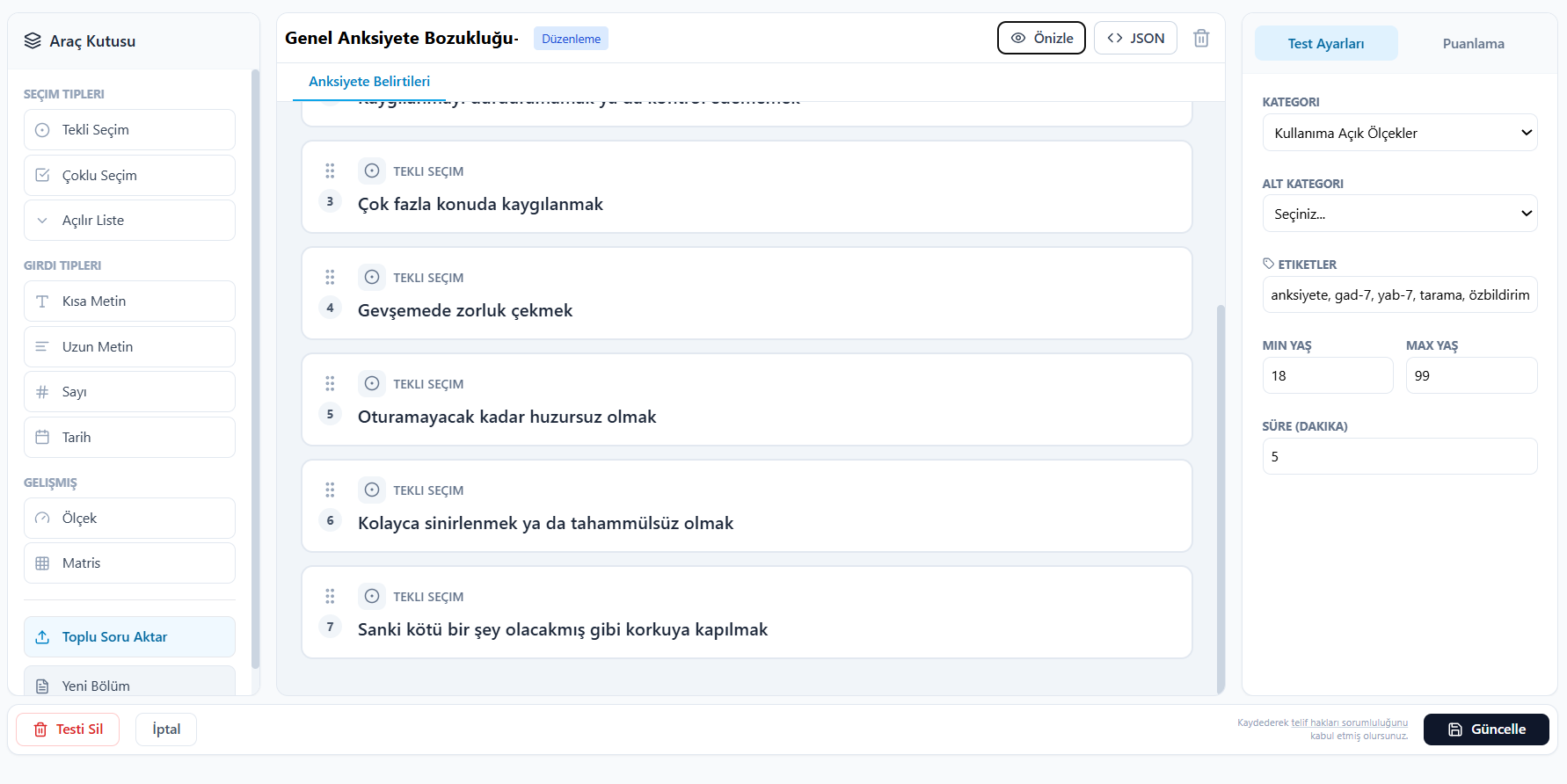
Task: Select the Ölçek tool in Araç Kutusu
Action: (129, 518)
